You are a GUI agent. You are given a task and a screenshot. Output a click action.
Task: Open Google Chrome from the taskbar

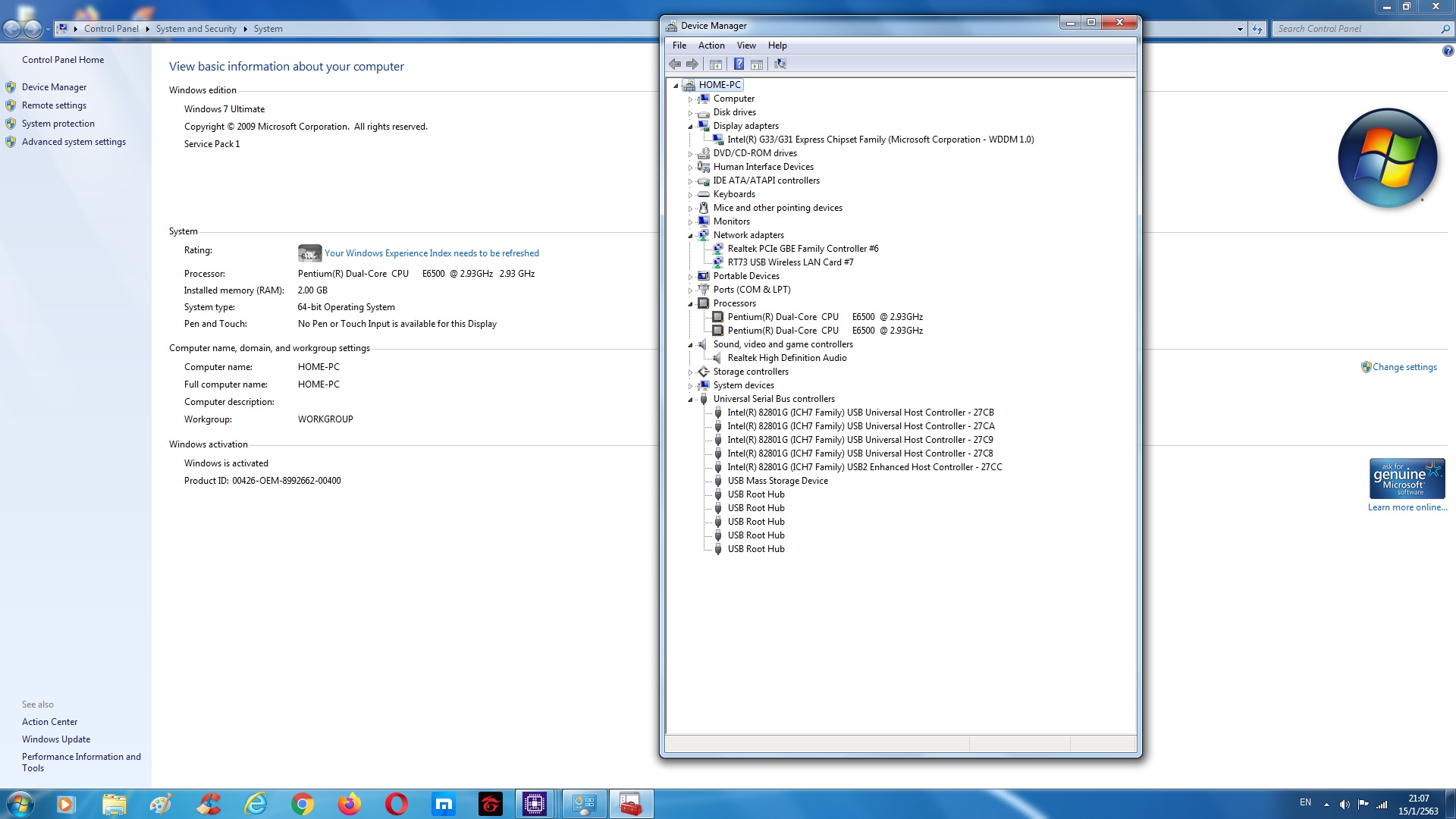tap(303, 804)
